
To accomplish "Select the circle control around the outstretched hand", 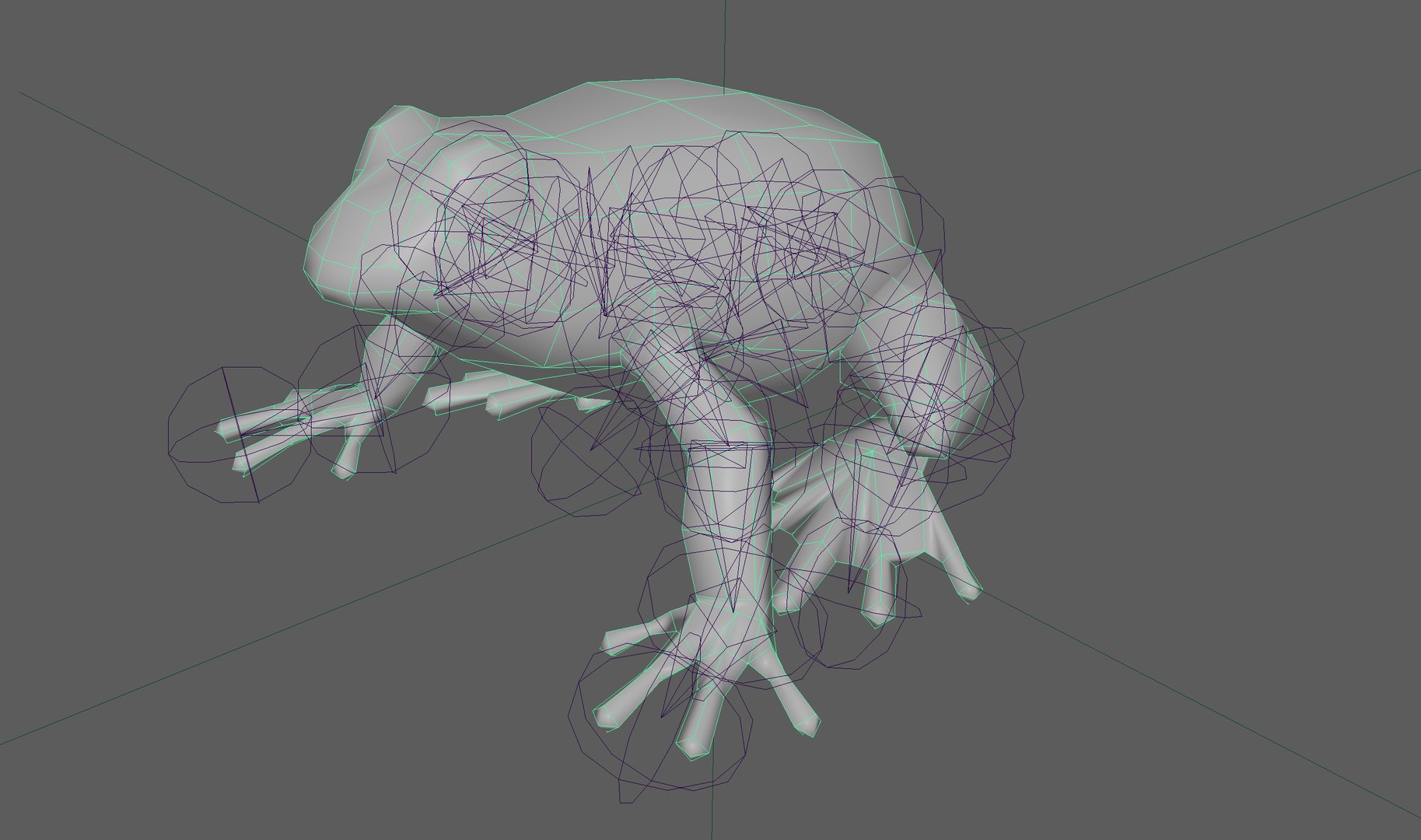I will (240, 434).
